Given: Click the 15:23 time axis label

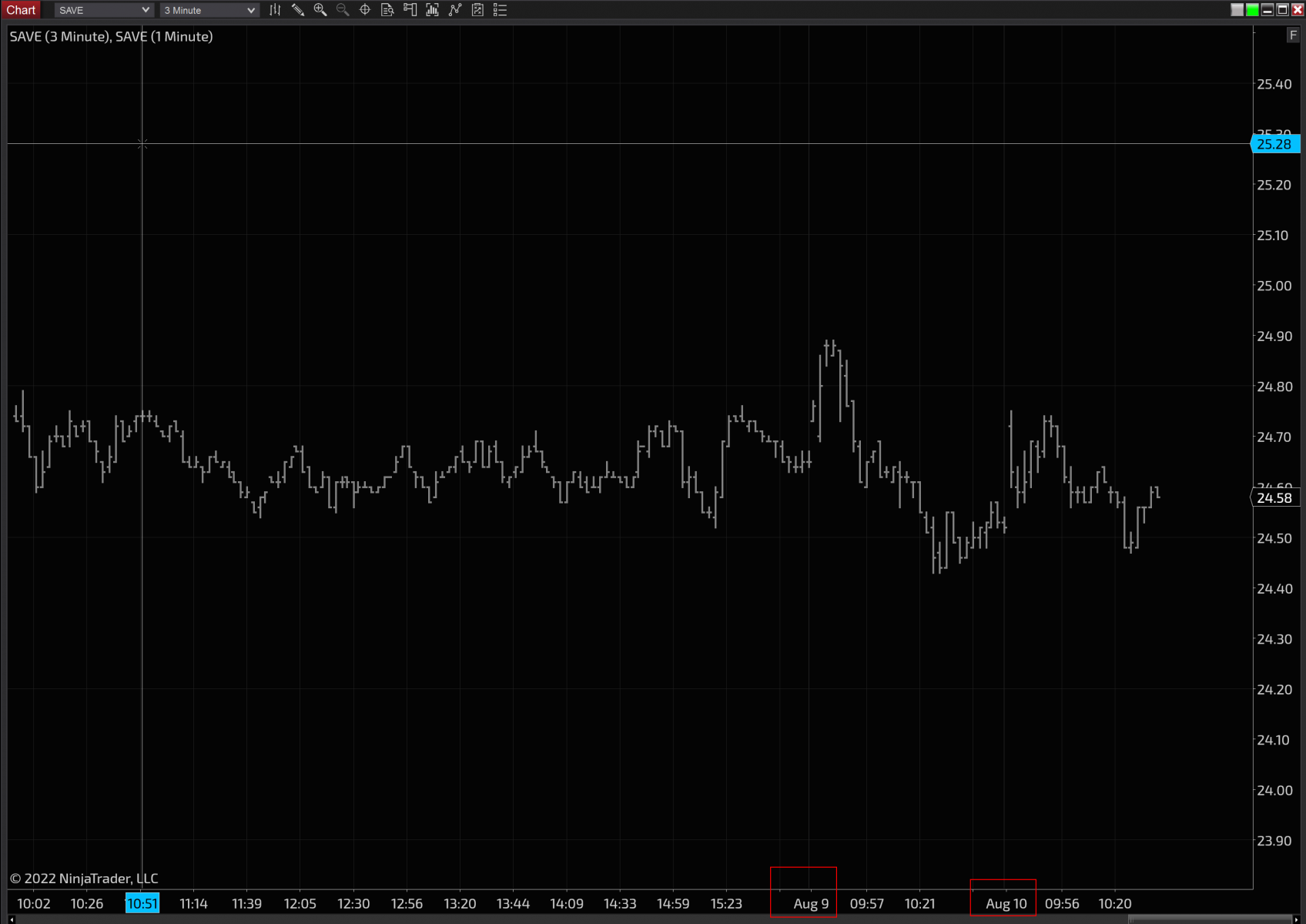Looking at the screenshot, I should click(726, 903).
